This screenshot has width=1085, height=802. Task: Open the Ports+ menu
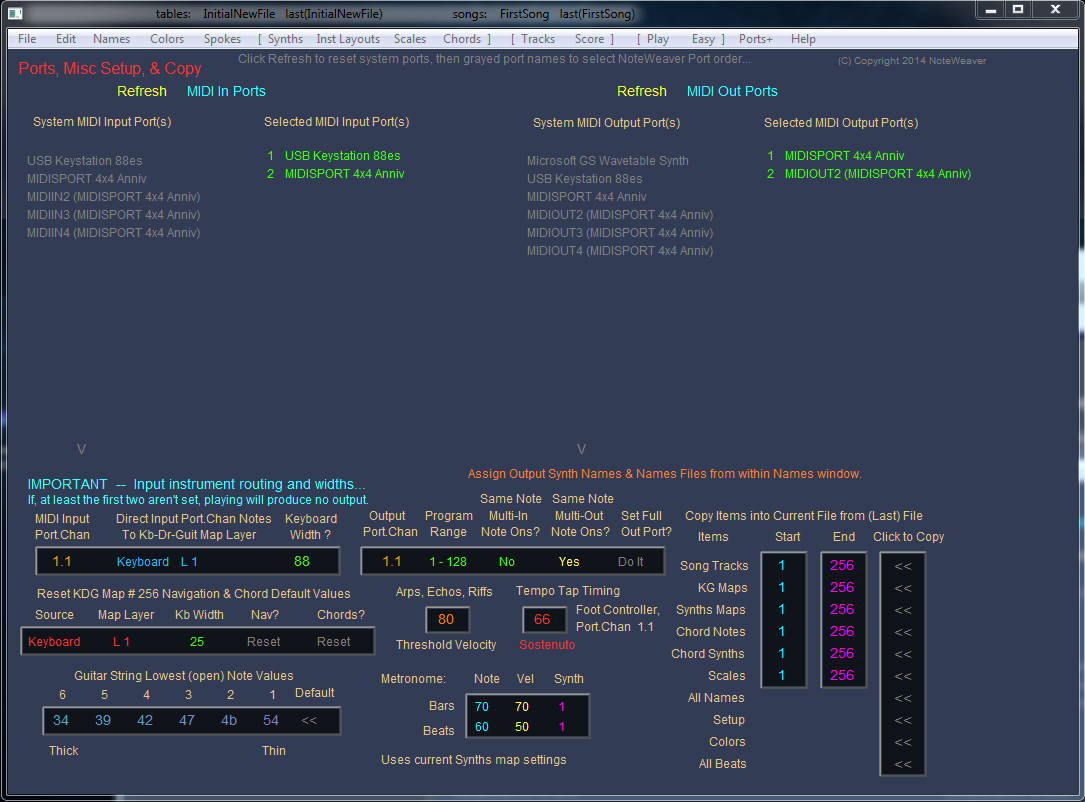[x=756, y=39]
